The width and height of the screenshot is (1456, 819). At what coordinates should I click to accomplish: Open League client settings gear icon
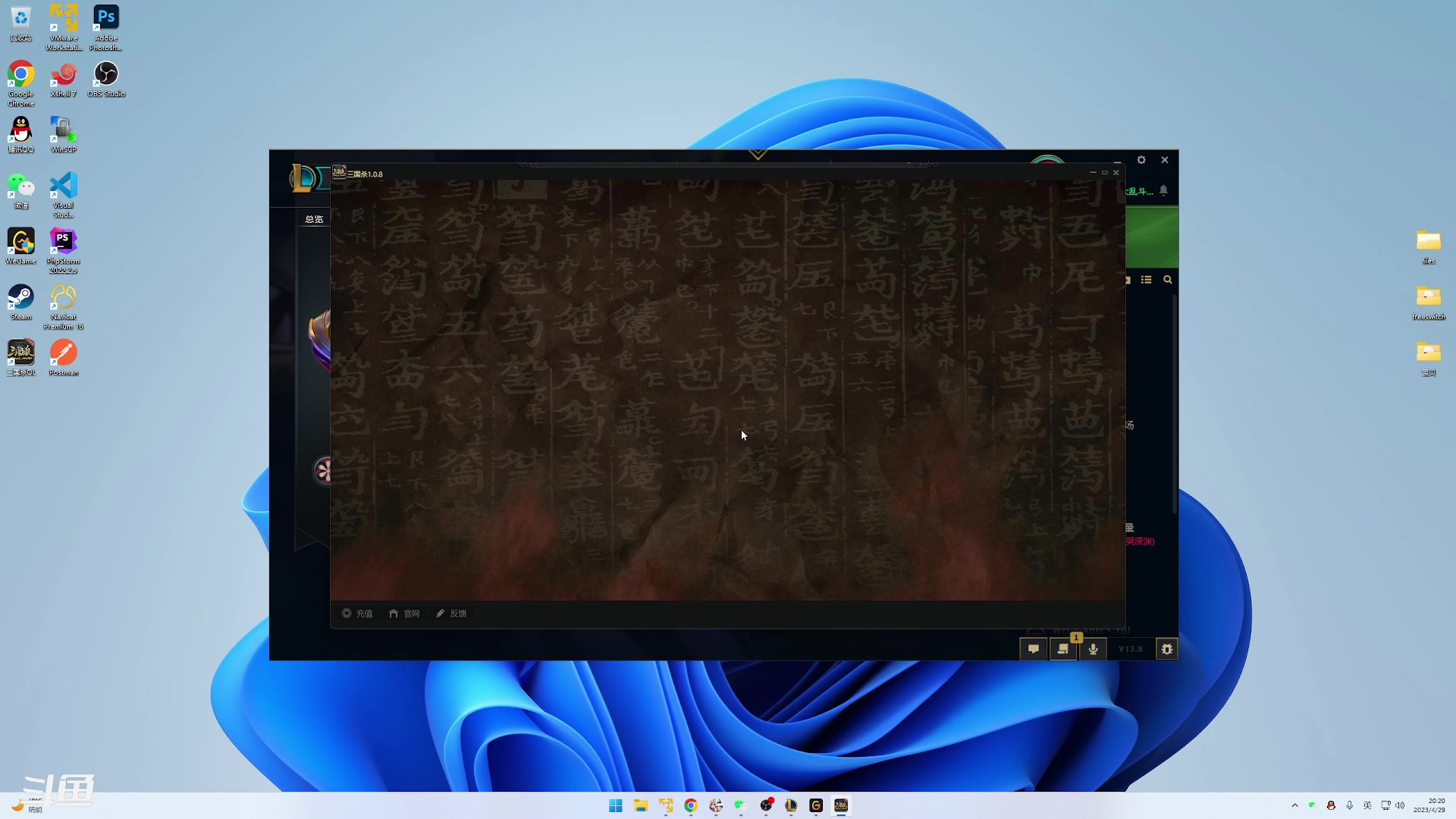(x=1141, y=160)
